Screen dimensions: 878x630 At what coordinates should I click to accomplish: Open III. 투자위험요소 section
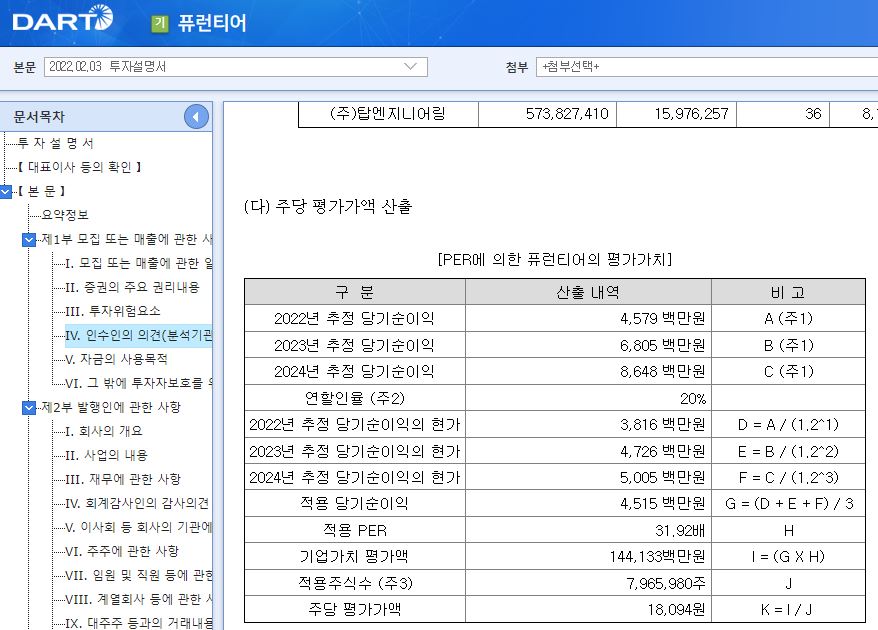click(113, 311)
